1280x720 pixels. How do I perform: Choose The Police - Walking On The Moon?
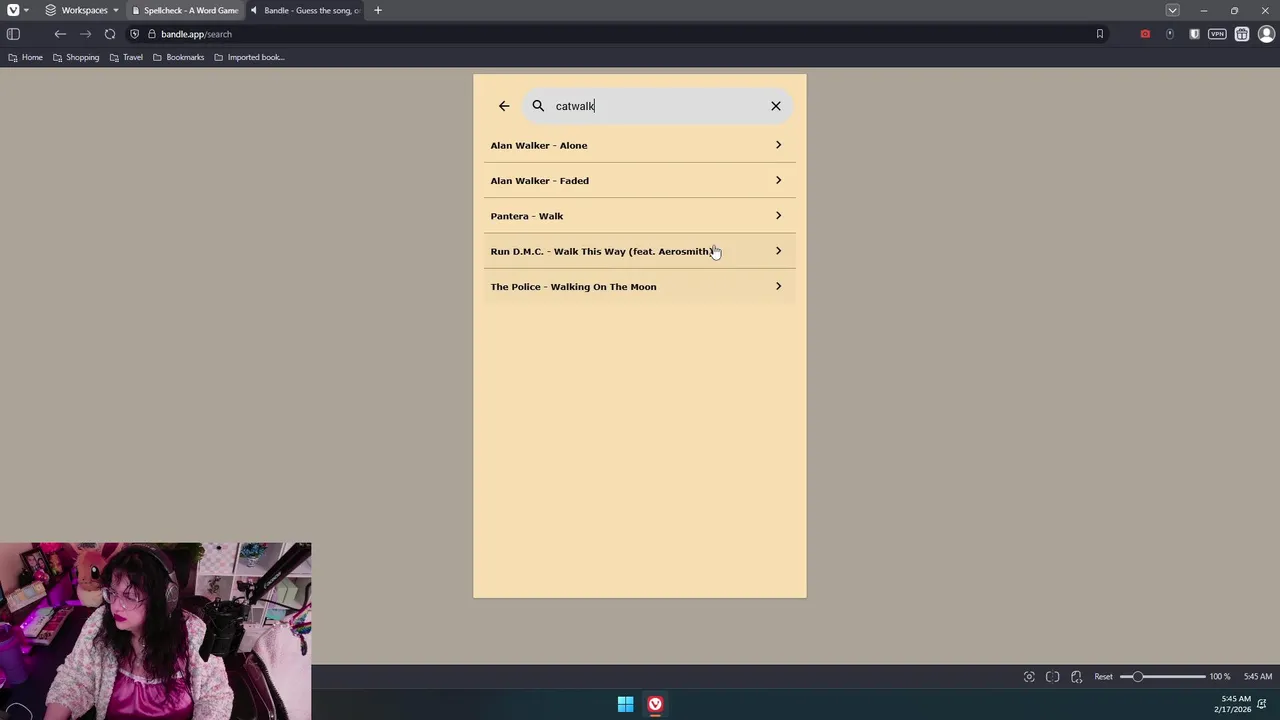pyautogui.click(x=640, y=287)
